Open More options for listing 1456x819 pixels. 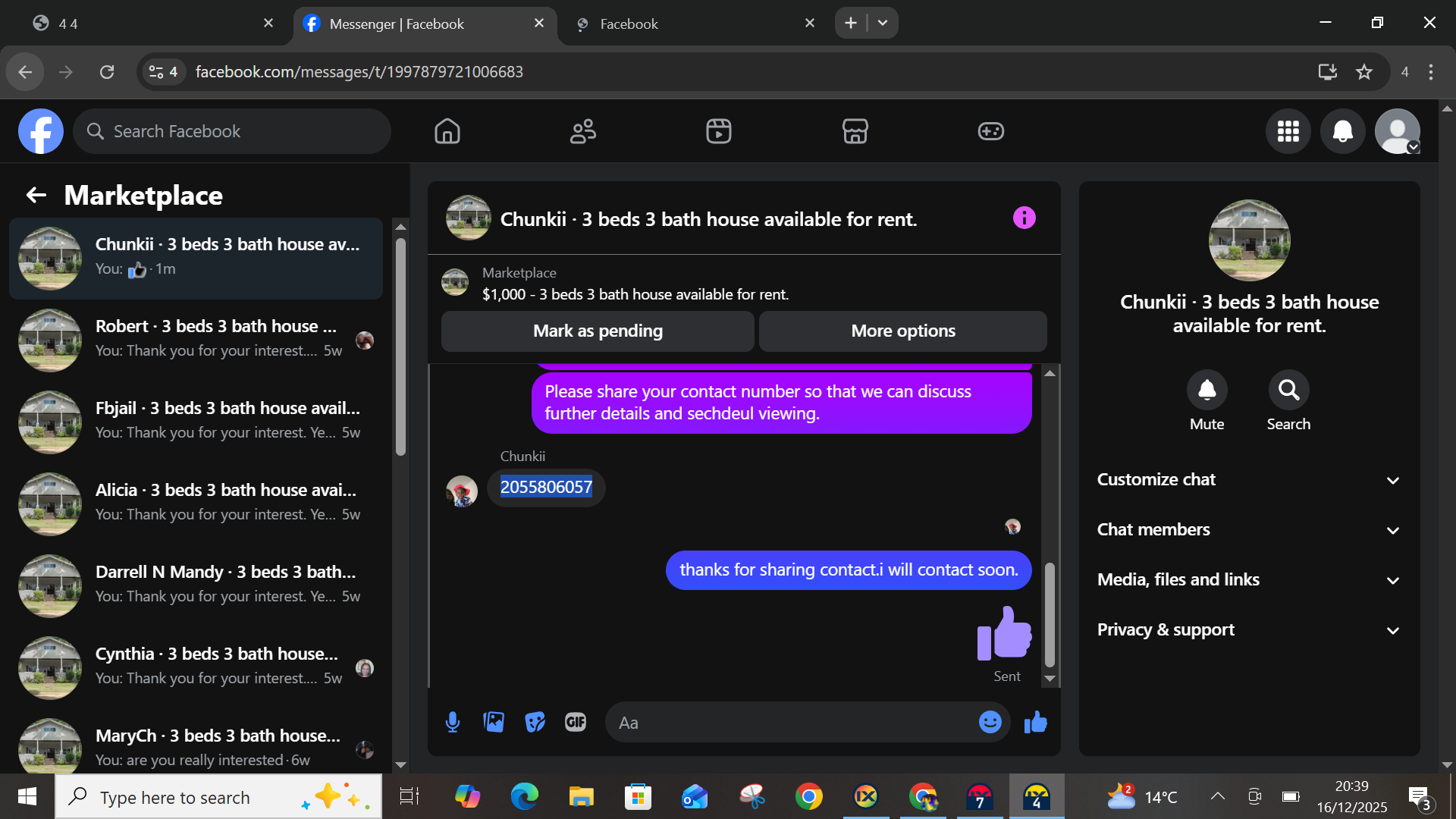click(903, 331)
